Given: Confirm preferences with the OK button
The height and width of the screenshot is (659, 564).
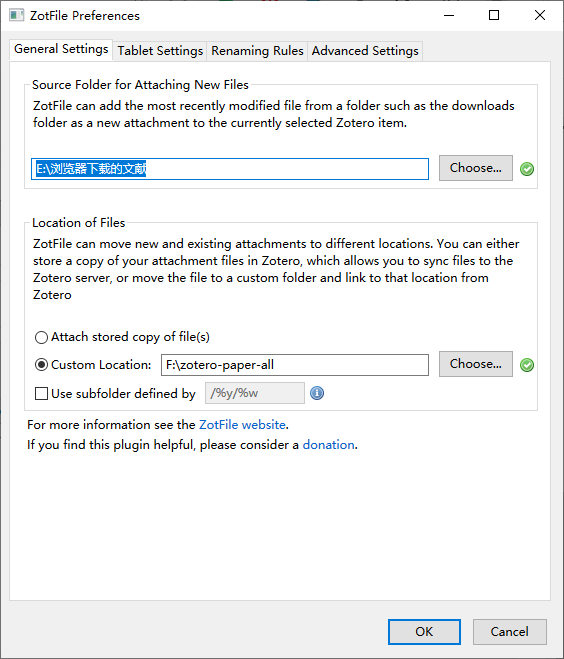Looking at the screenshot, I should (424, 632).
